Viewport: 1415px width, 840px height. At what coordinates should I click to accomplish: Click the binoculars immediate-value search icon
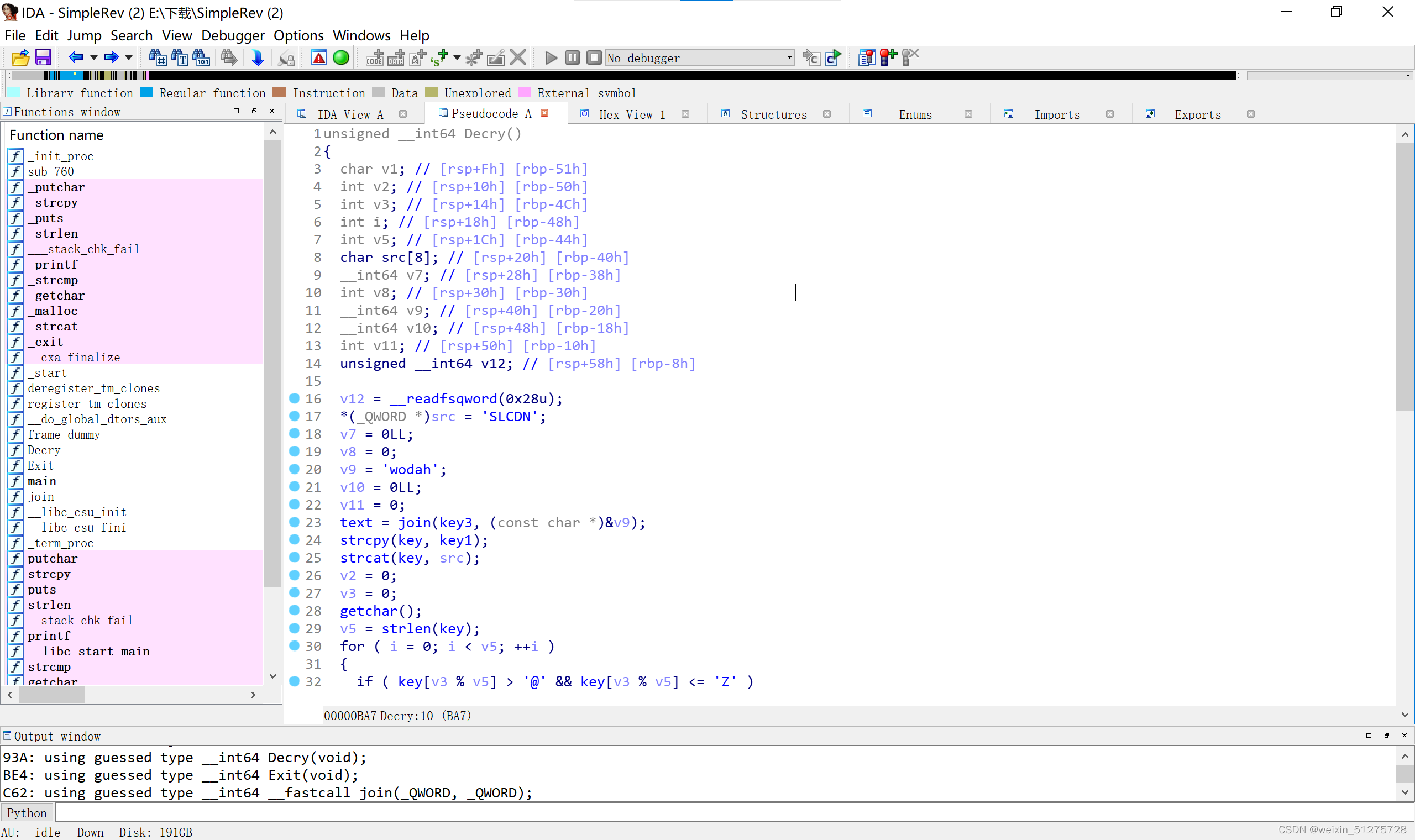158,57
